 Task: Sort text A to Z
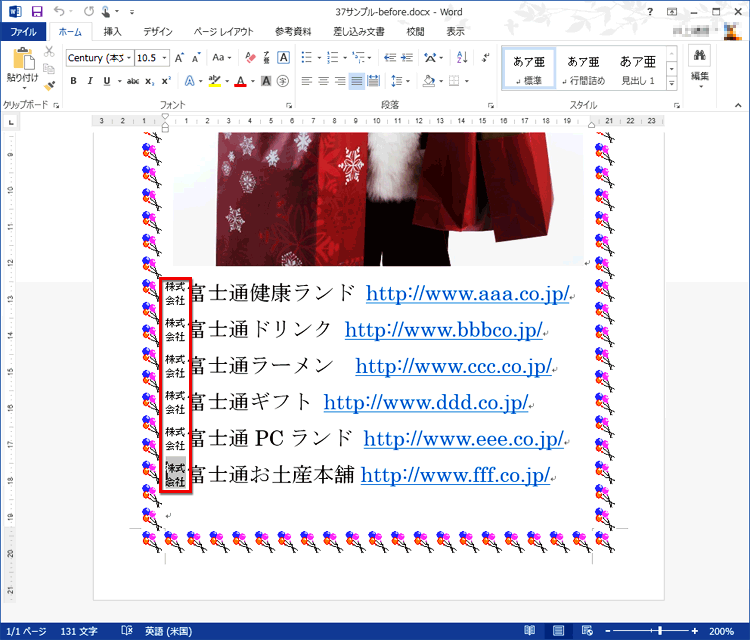tap(462, 58)
